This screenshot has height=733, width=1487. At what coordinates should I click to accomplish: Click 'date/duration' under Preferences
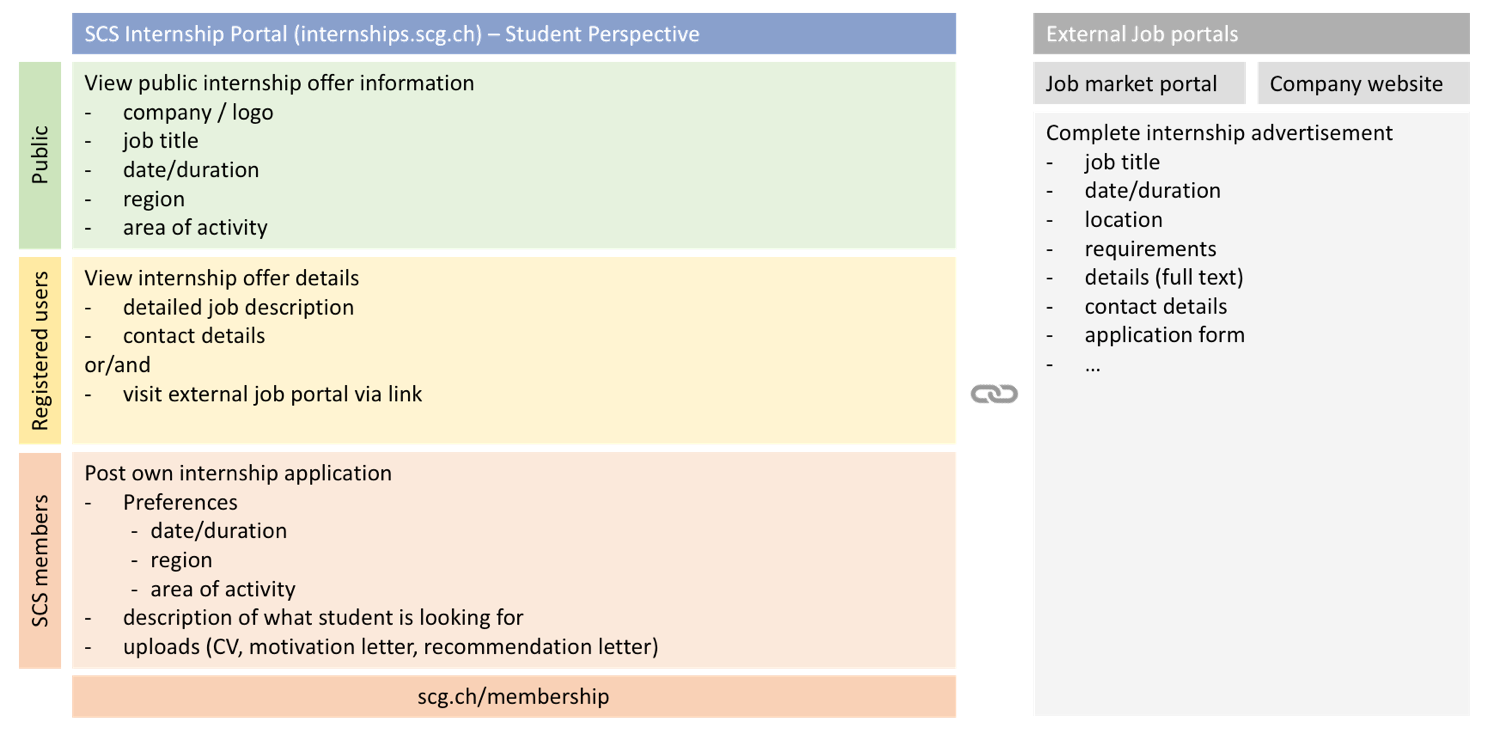pyautogui.click(x=218, y=531)
